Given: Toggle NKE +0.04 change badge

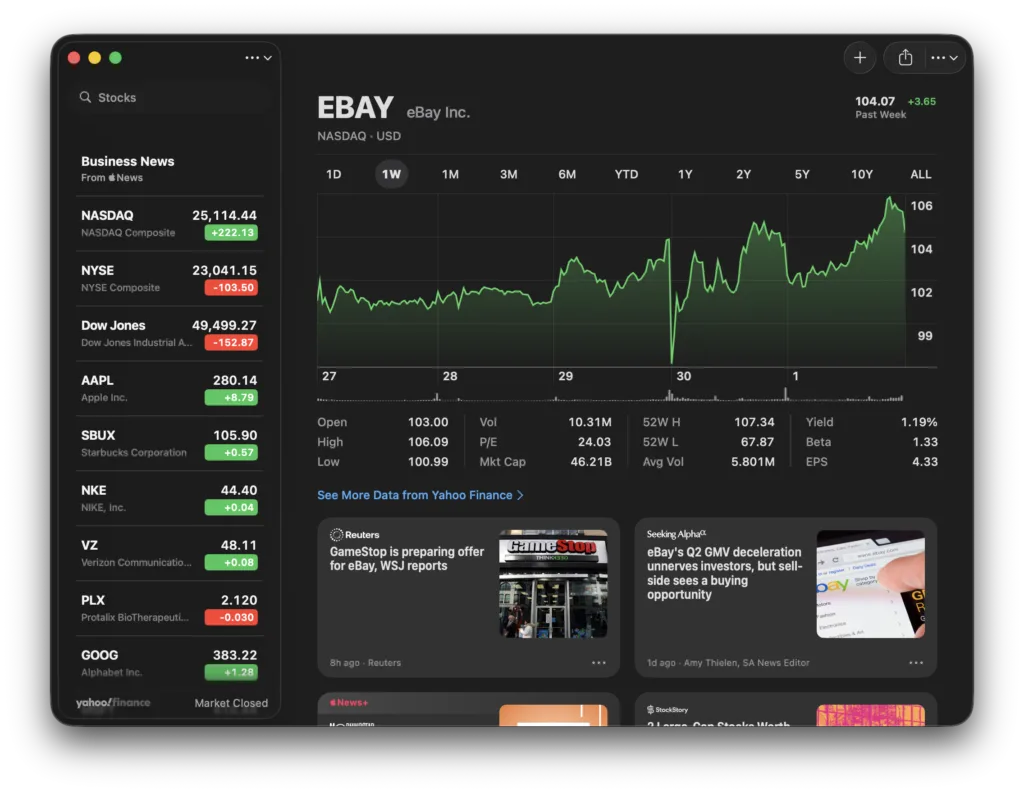Looking at the screenshot, I should click(x=231, y=507).
